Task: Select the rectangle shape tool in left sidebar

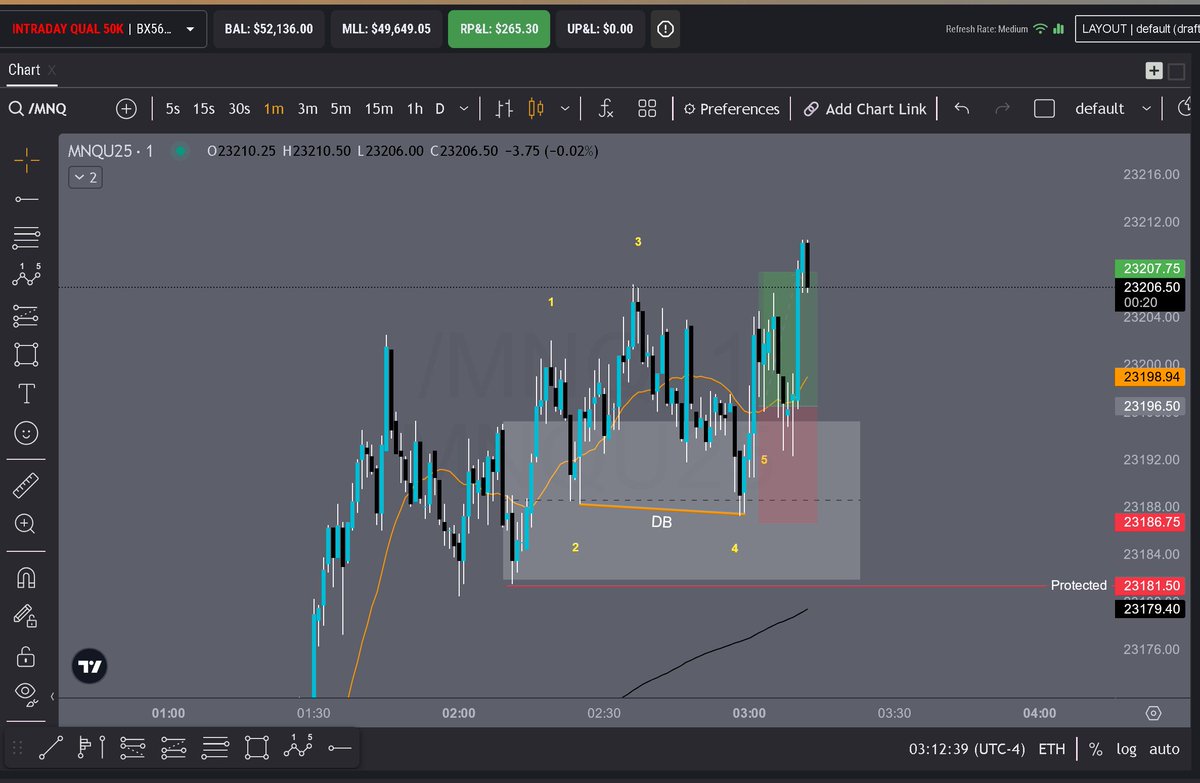Action: coord(27,355)
